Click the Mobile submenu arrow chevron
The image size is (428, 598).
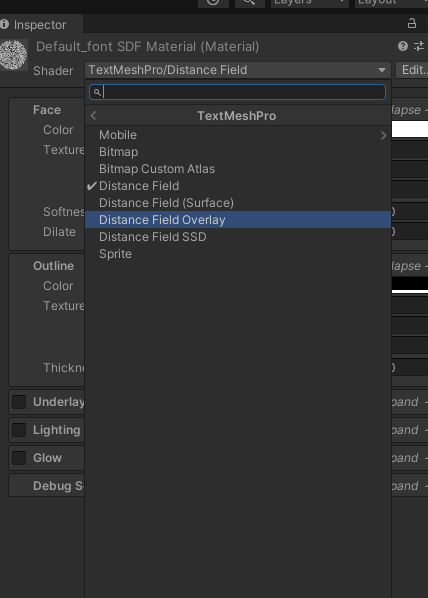point(383,135)
